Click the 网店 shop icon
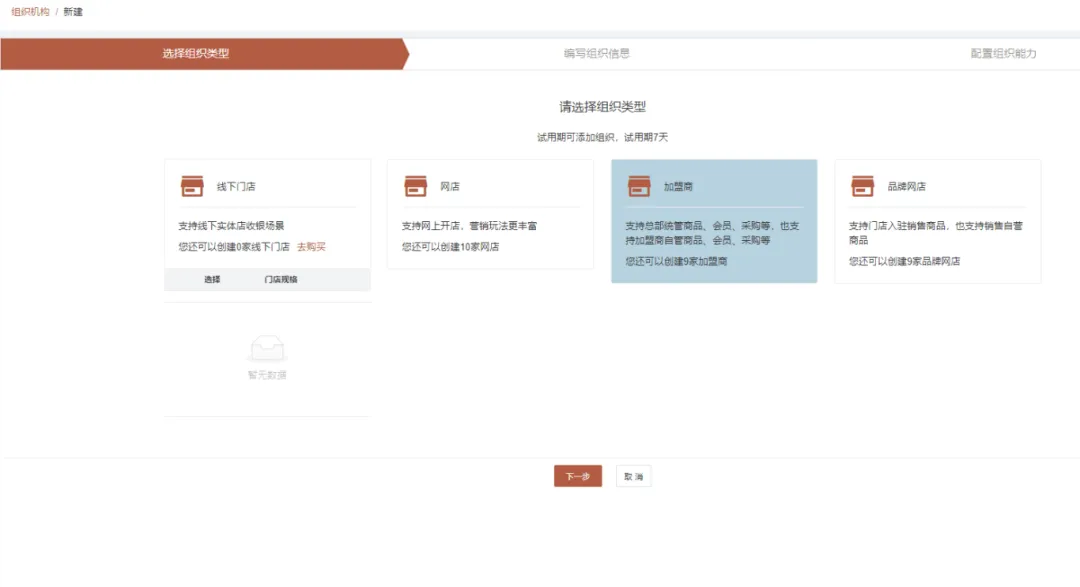This screenshot has height=587, width=1080. click(415, 186)
